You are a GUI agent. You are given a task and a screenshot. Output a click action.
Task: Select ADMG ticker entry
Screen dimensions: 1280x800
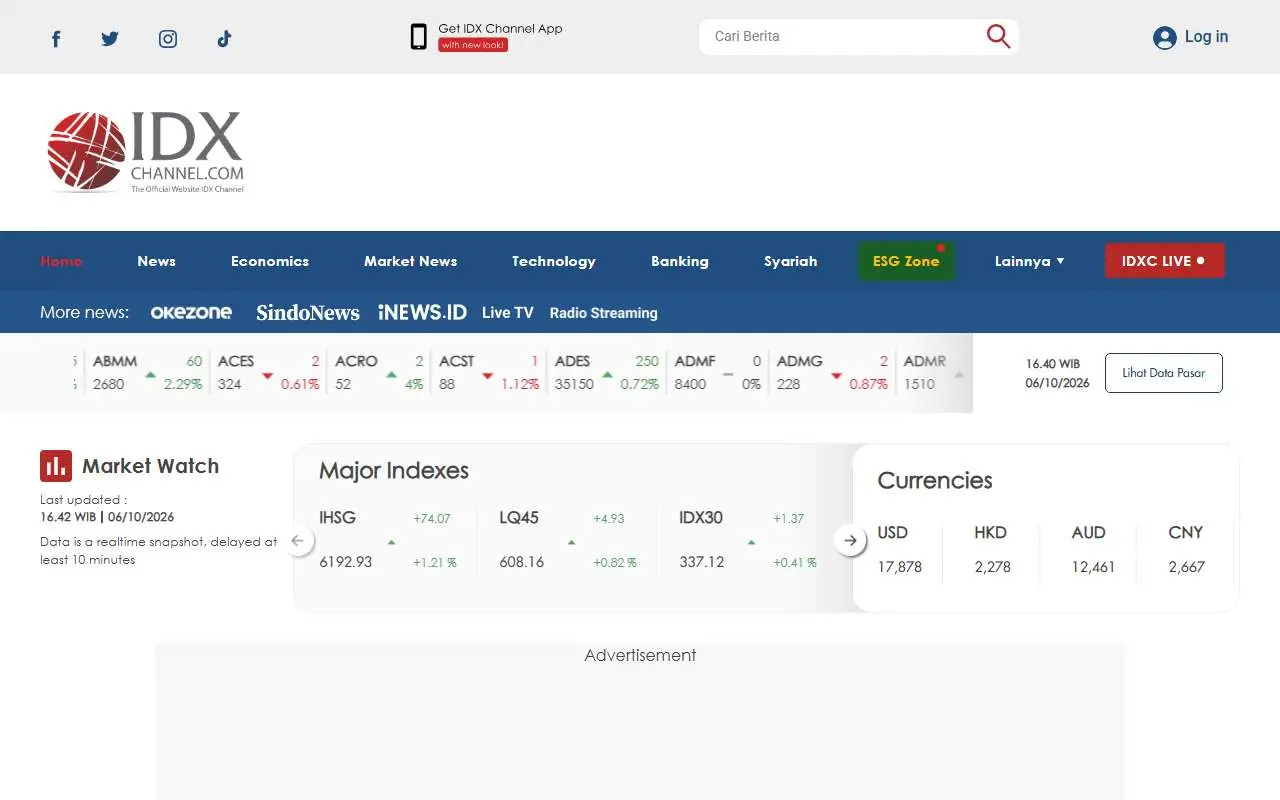832,372
